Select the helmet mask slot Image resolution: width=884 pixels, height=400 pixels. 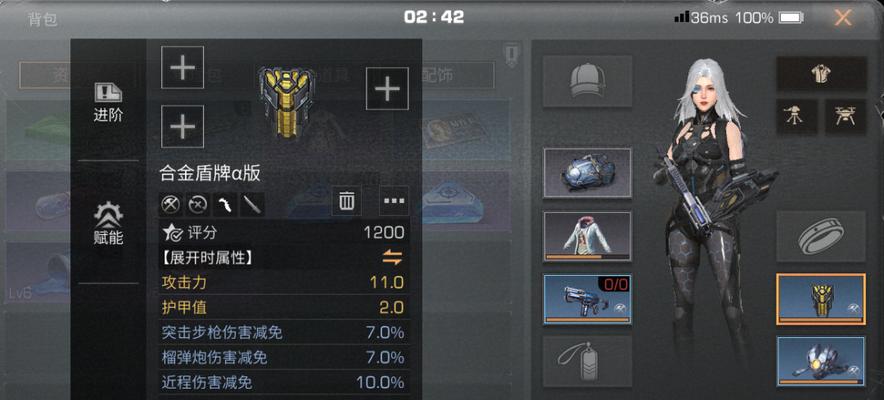coord(821,362)
